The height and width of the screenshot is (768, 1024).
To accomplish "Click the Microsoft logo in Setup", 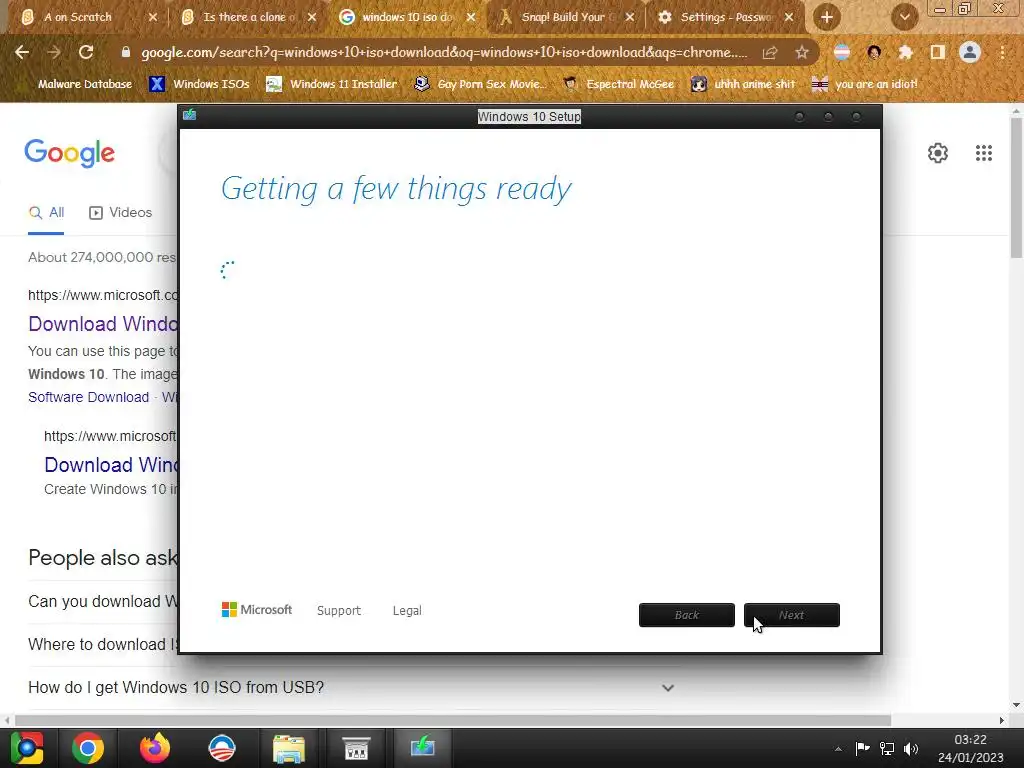I will pos(257,610).
